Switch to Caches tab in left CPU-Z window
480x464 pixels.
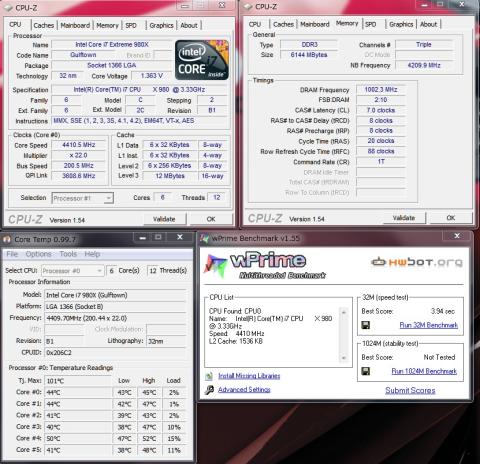[x=44, y=25]
